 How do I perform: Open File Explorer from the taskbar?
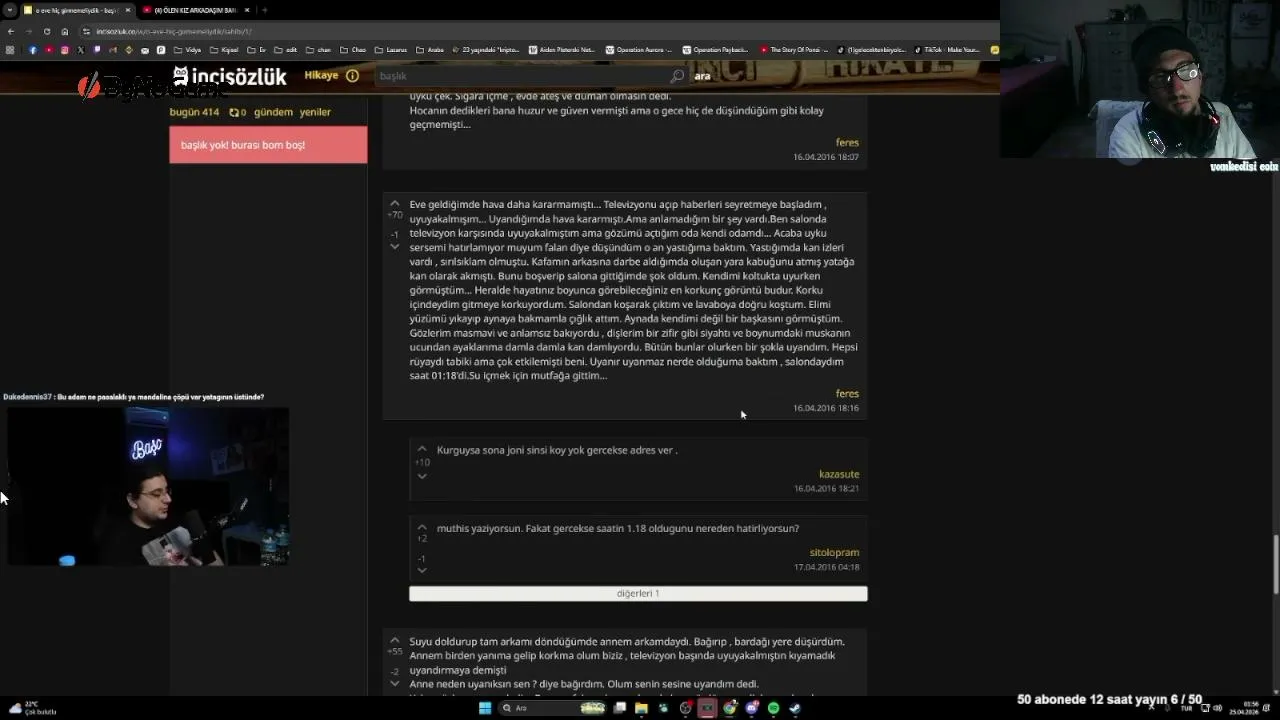pos(641,708)
